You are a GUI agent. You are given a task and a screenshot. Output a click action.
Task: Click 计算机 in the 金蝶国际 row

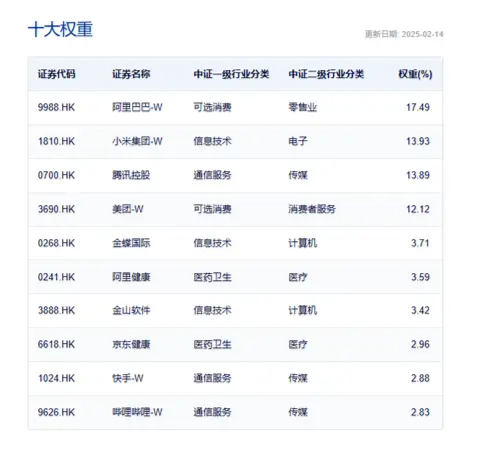click(303, 243)
